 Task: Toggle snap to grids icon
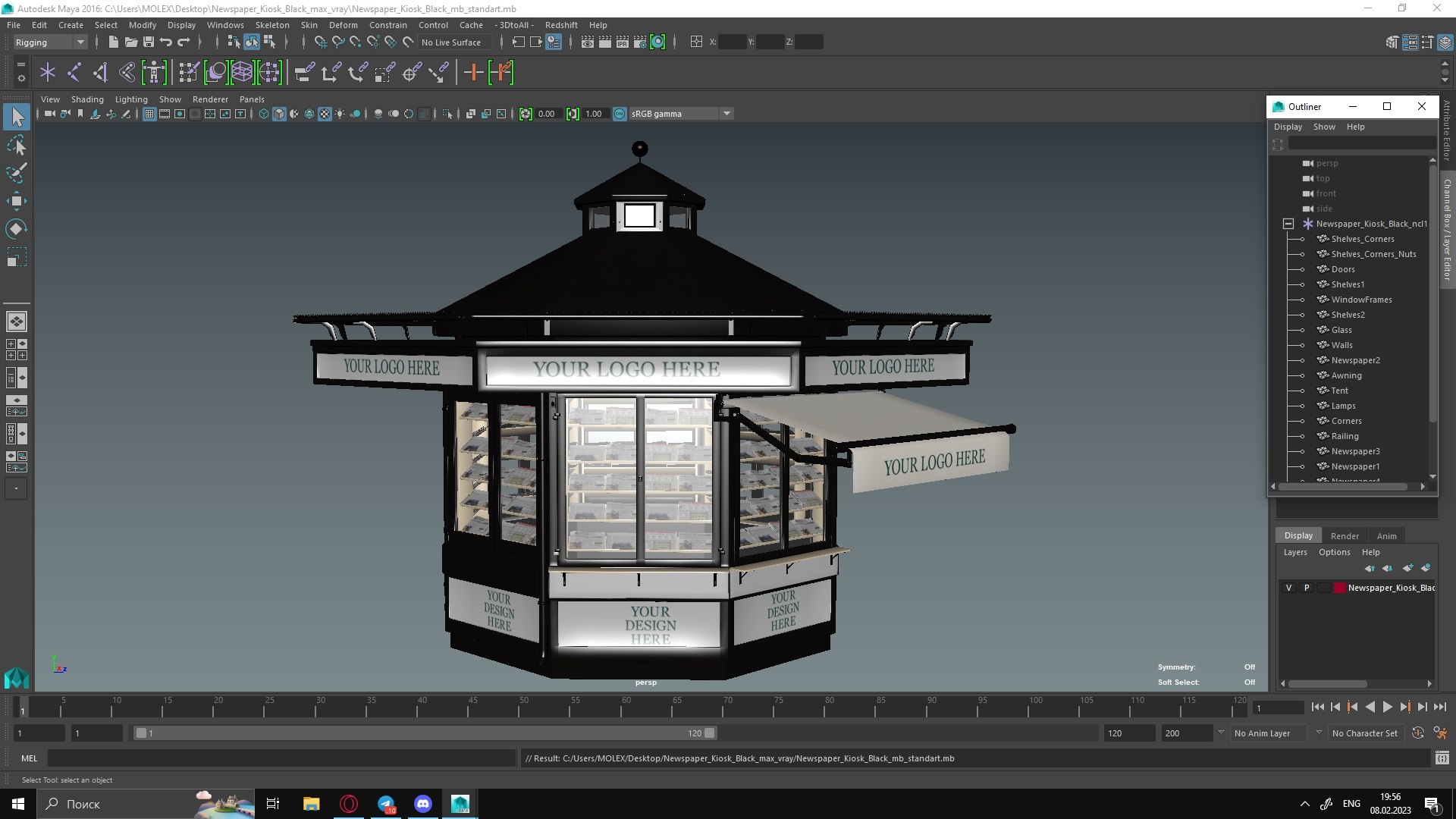[320, 42]
